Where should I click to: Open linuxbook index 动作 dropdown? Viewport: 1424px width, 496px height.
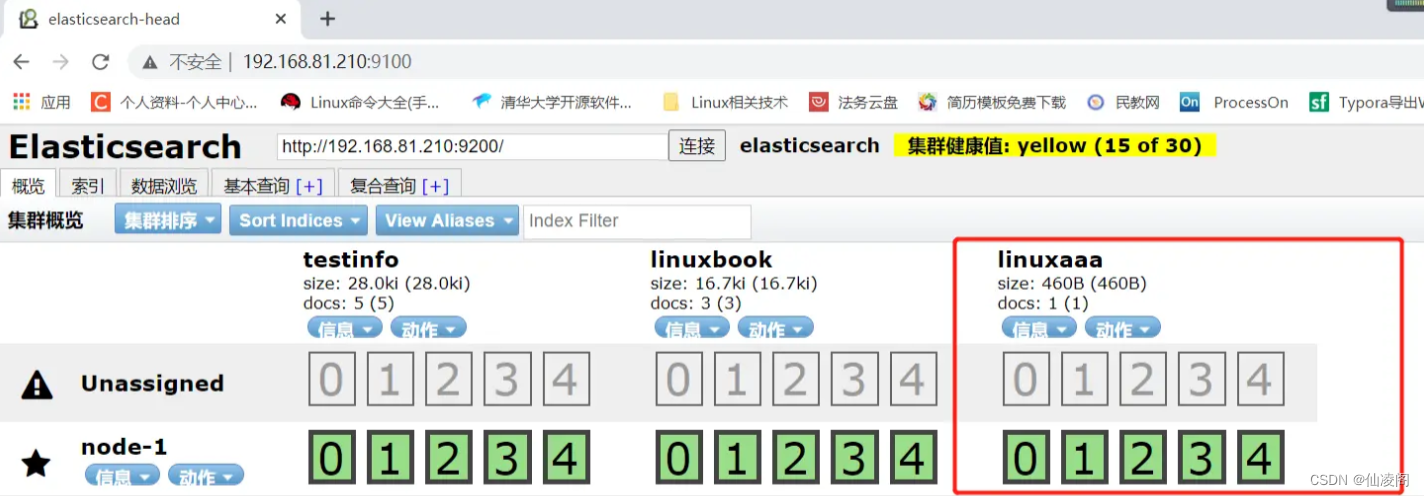tap(775, 328)
